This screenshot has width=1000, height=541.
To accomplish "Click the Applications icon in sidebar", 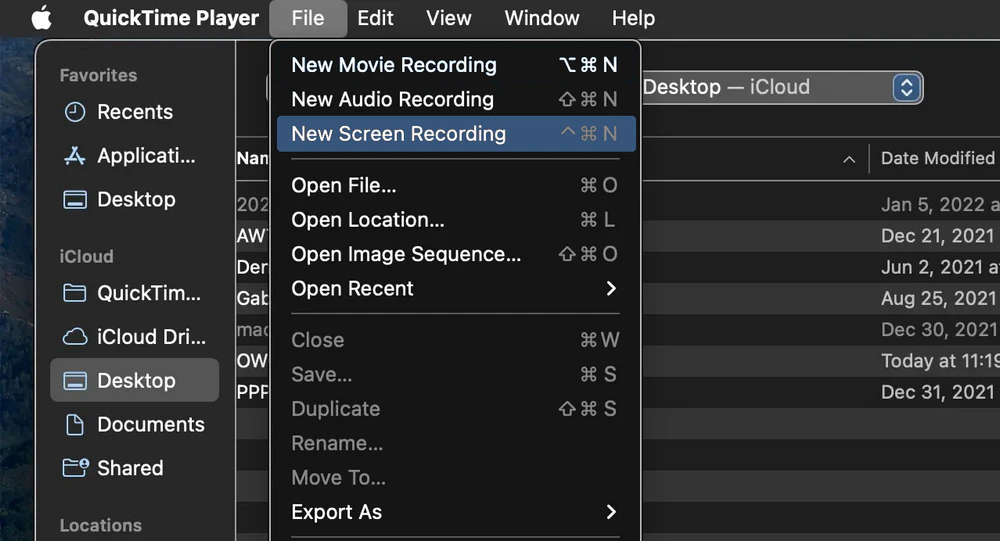I will [75, 156].
